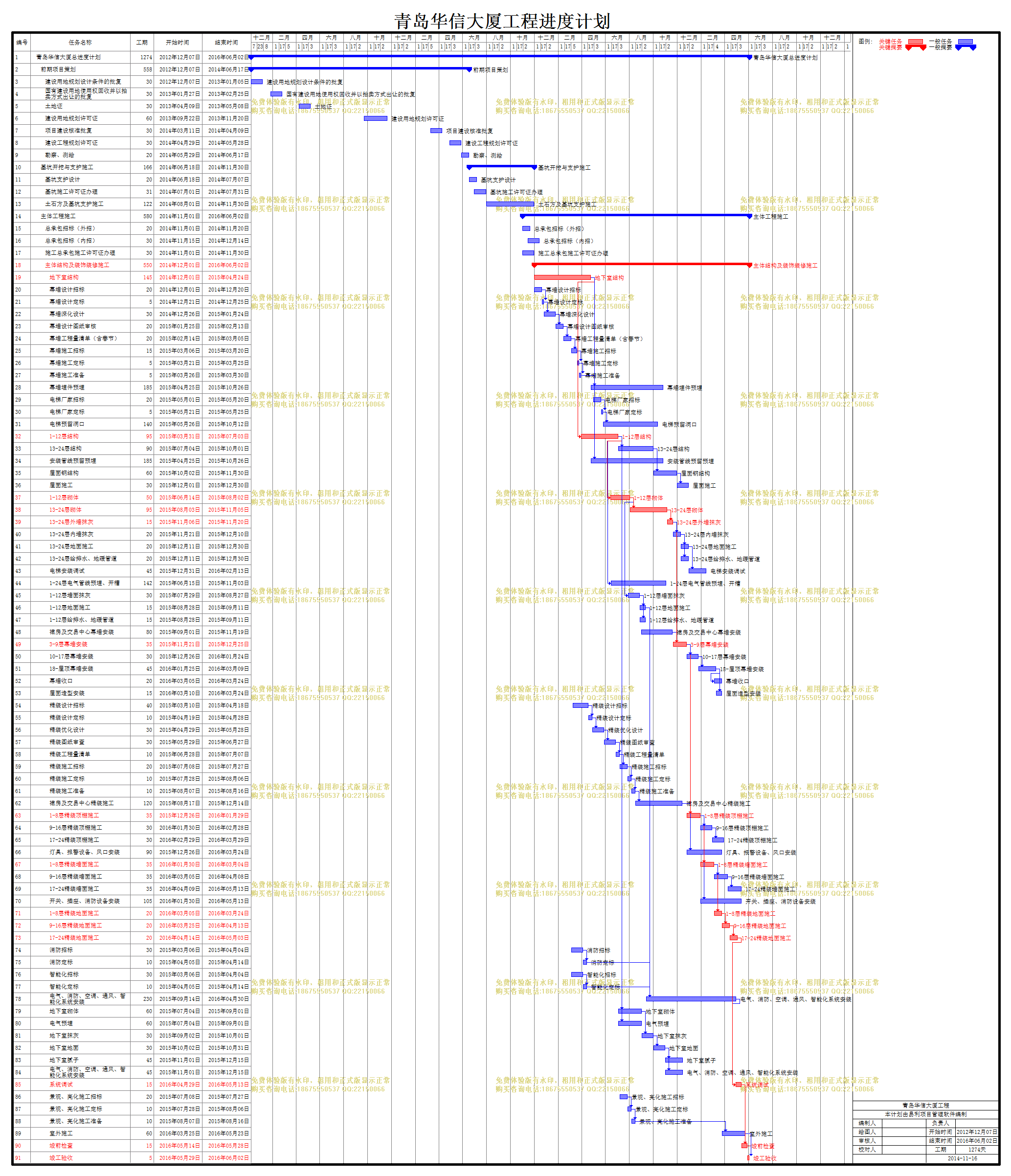1011x1176 pixels.
Task: Select task name 土地证 in row 5
Action: (54, 106)
